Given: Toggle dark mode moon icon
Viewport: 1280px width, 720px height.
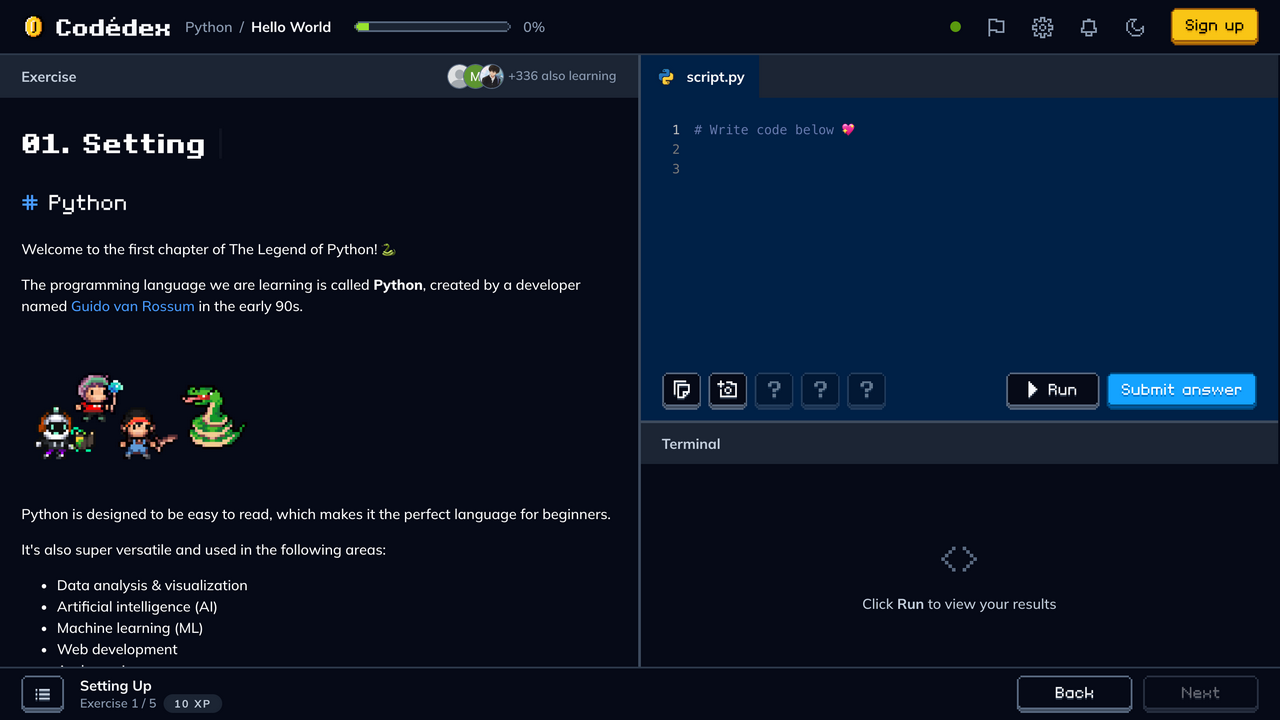Looking at the screenshot, I should click(x=1135, y=27).
